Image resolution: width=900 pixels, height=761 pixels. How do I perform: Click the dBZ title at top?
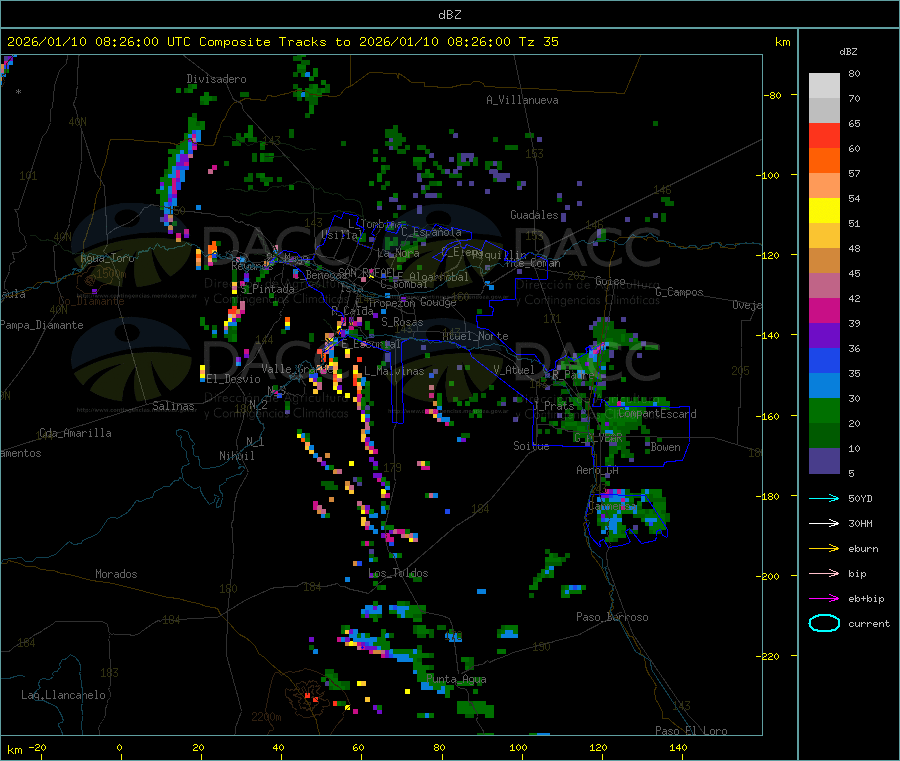[x=449, y=15]
